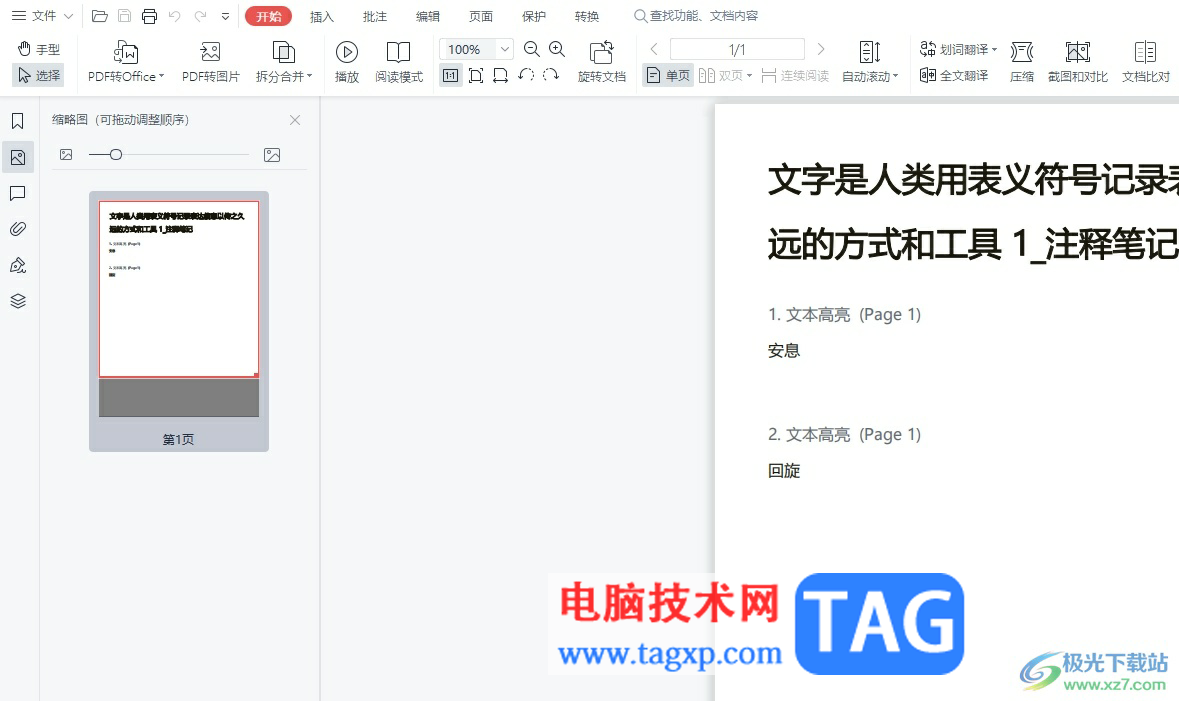This screenshot has width=1179, height=701.
Task: Select the 选择 cursor tool
Action: click(x=39, y=75)
